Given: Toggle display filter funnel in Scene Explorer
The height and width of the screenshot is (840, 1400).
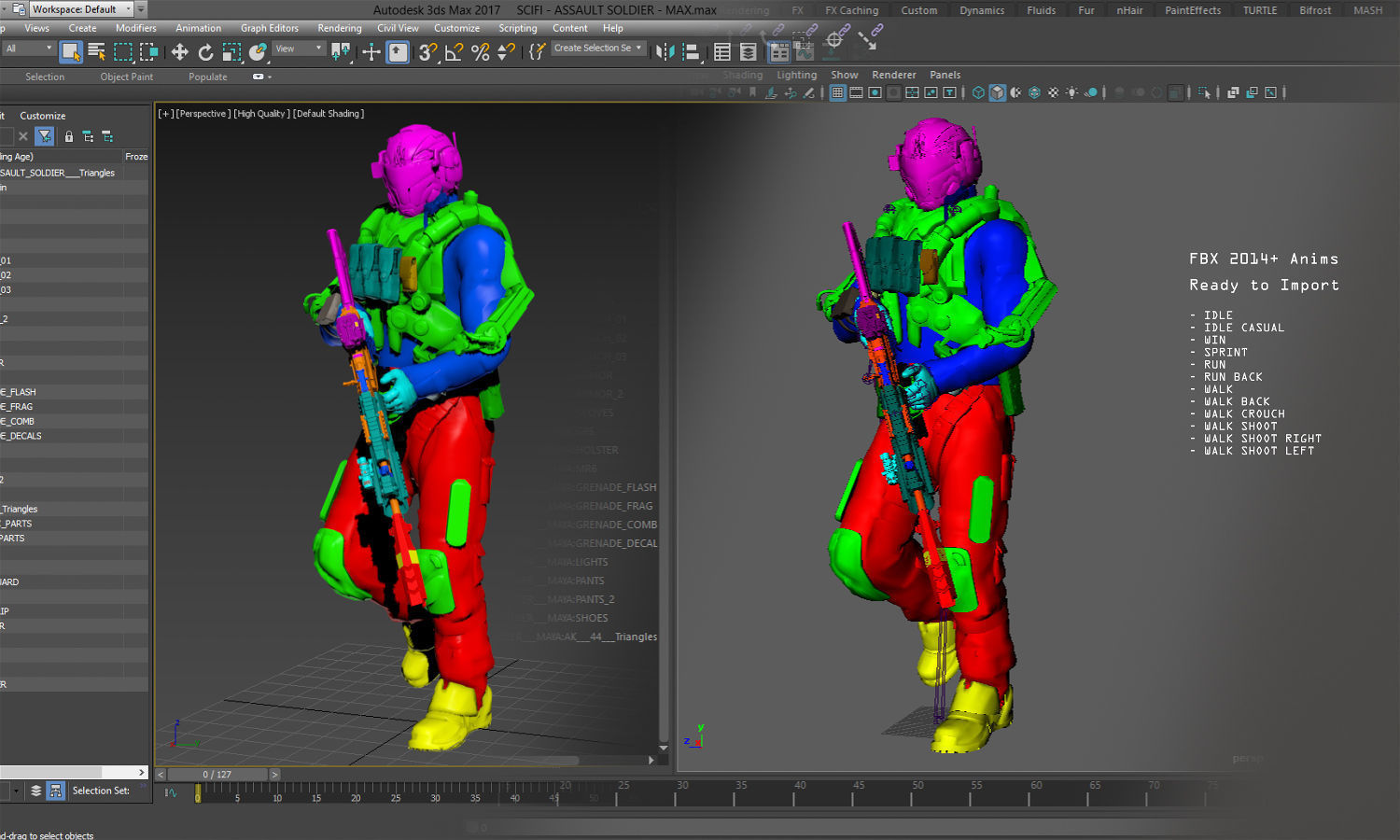Looking at the screenshot, I should 45,136.
